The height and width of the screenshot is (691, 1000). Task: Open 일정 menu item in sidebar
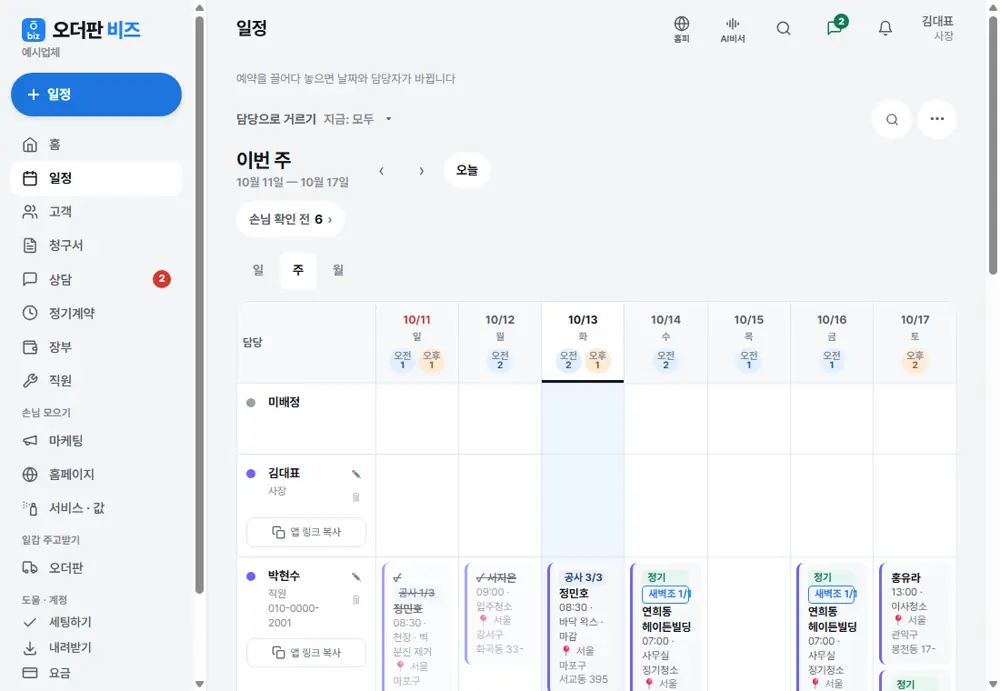point(96,178)
